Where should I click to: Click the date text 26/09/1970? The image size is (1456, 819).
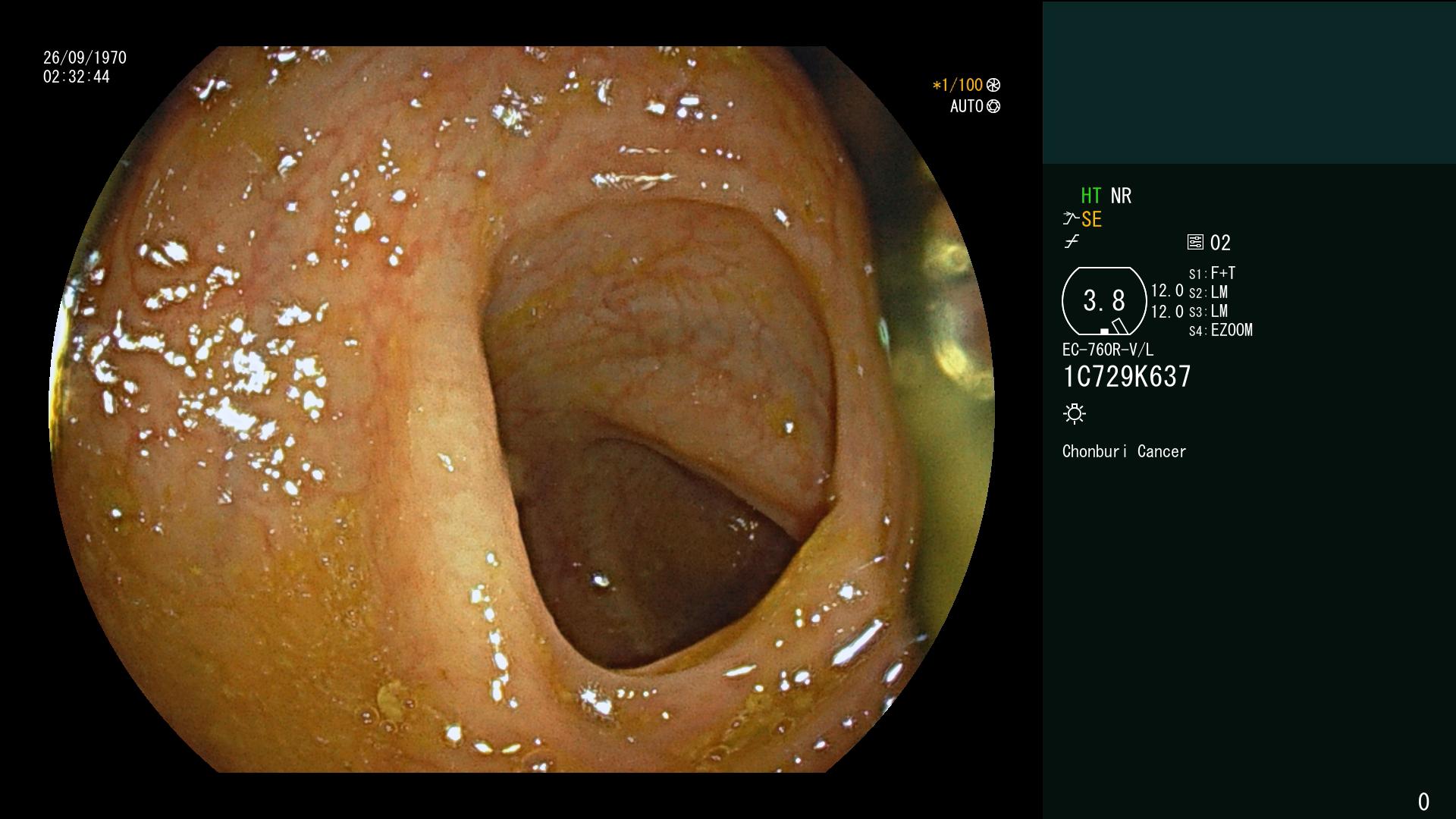click(x=85, y=58)
